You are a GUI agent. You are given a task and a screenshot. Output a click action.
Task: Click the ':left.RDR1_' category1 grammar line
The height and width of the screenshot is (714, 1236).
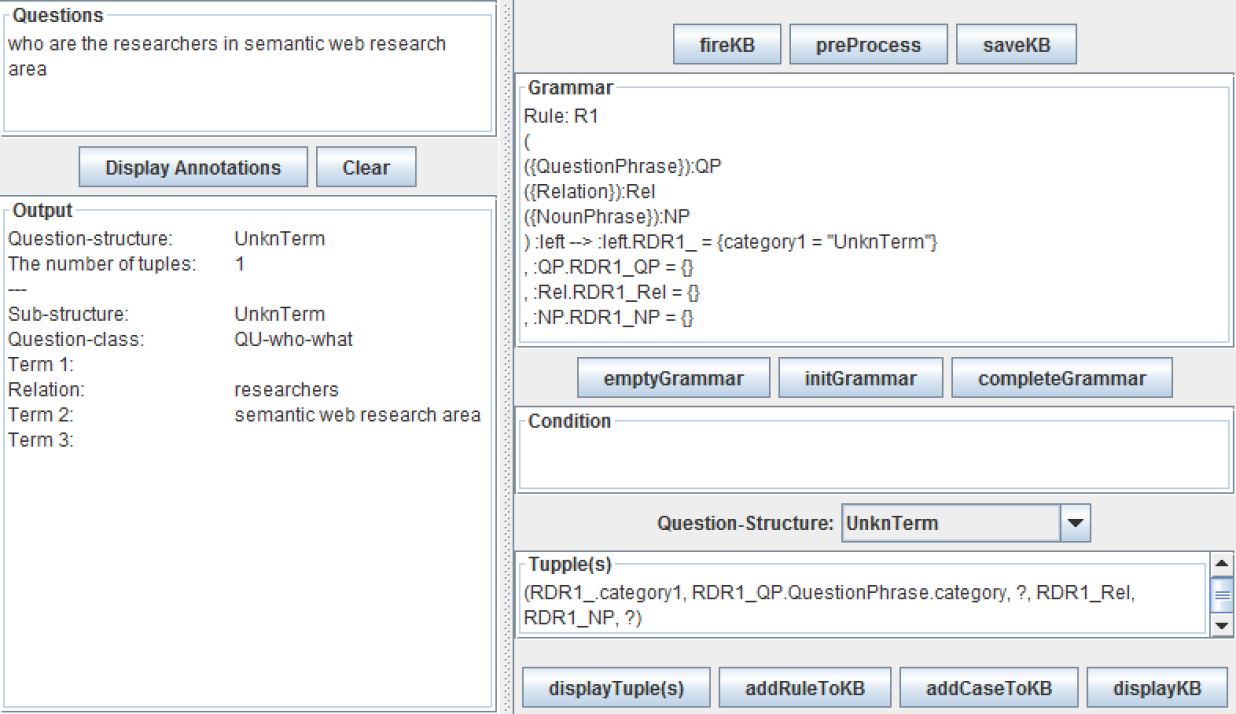[730, 242]
